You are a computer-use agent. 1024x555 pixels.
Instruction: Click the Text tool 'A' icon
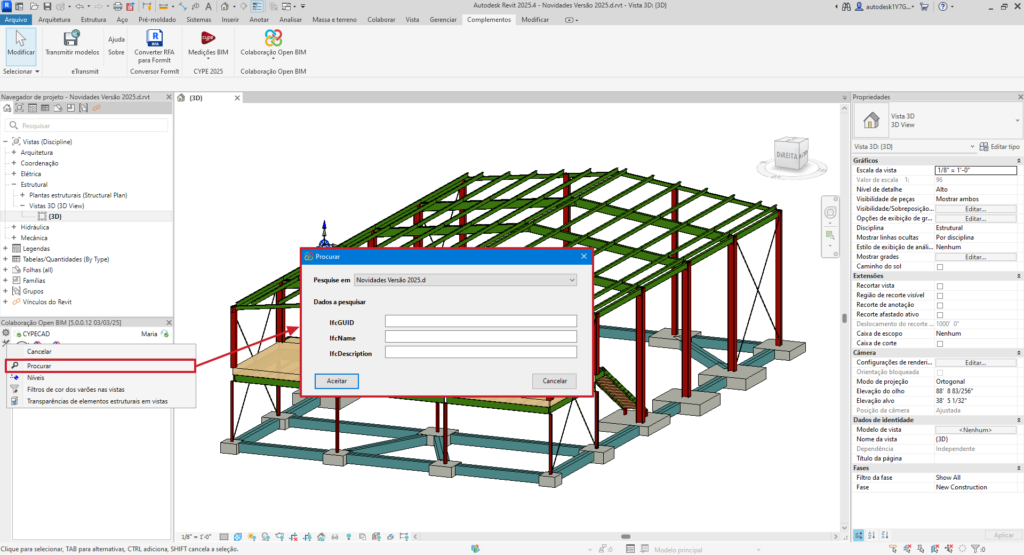(x=208, y=7)
